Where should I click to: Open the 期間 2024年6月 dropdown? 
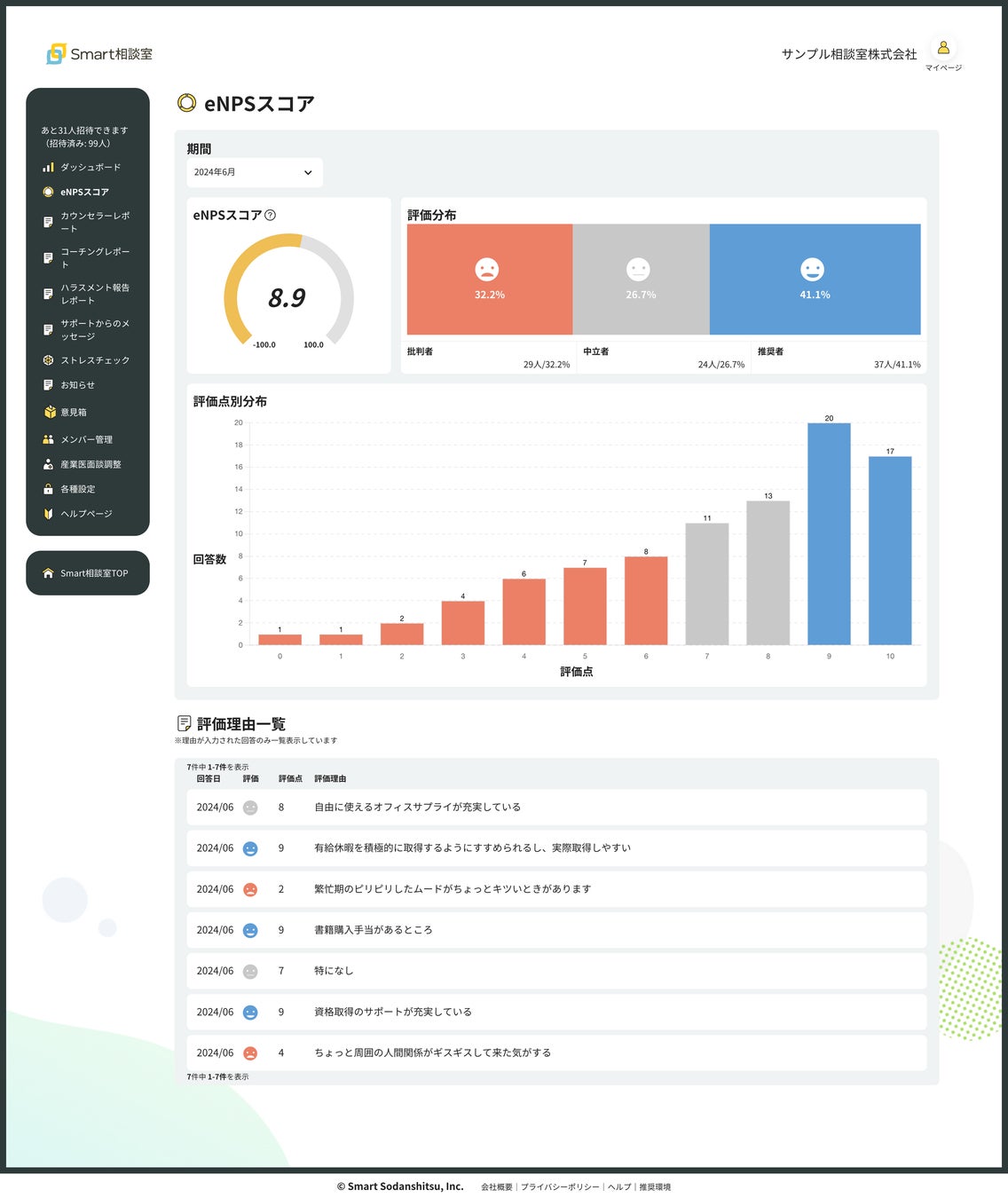click(255, 172)
